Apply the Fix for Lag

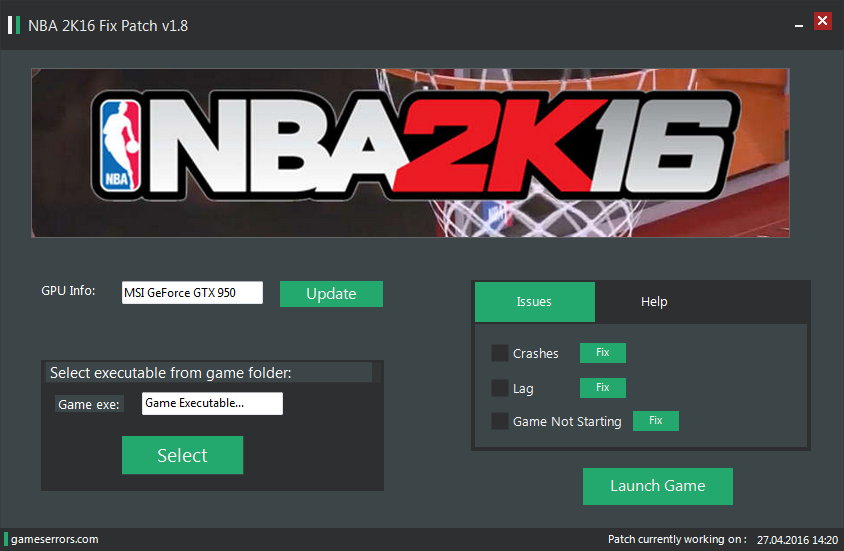click(603, 388)
